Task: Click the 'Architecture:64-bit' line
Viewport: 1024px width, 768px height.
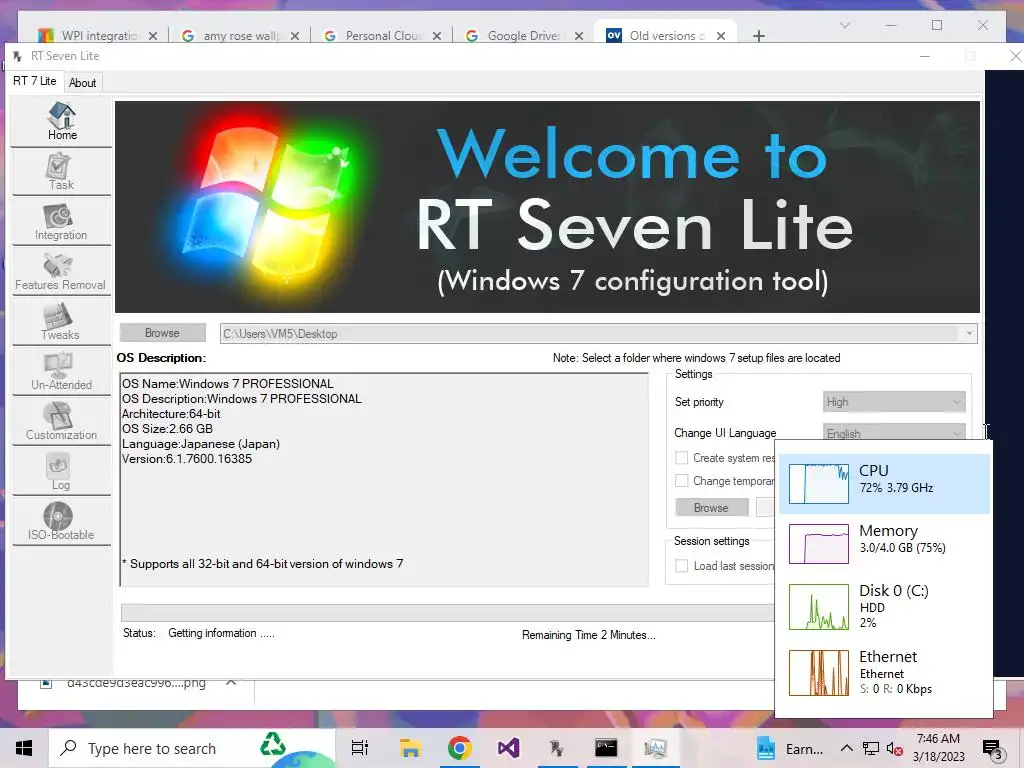Action: pyautogui.click(x=171, y=414)
